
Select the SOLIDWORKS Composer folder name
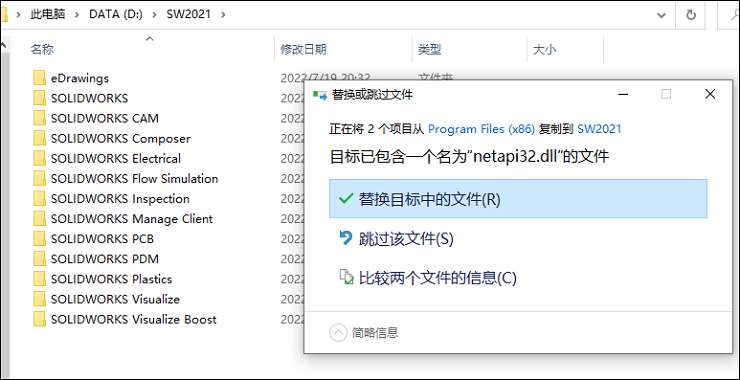[121, 138]
